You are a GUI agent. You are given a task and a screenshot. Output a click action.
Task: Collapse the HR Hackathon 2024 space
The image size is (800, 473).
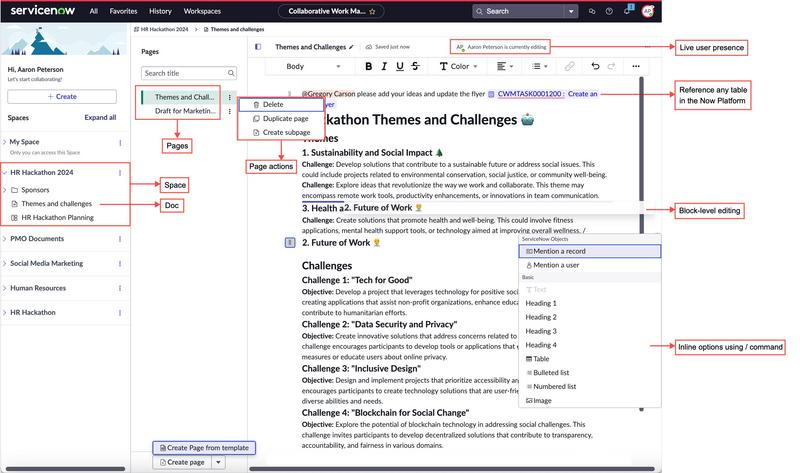5,172
